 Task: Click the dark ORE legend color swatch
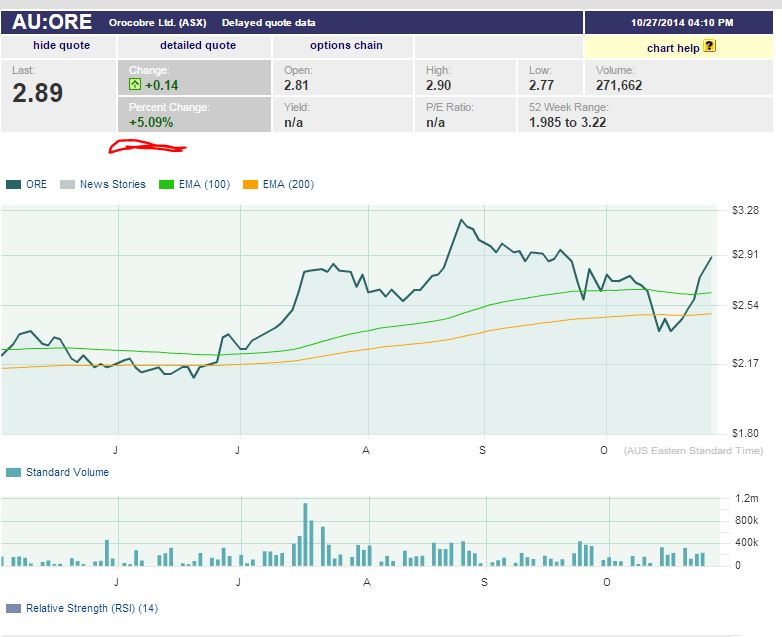[x=13, y=184]
